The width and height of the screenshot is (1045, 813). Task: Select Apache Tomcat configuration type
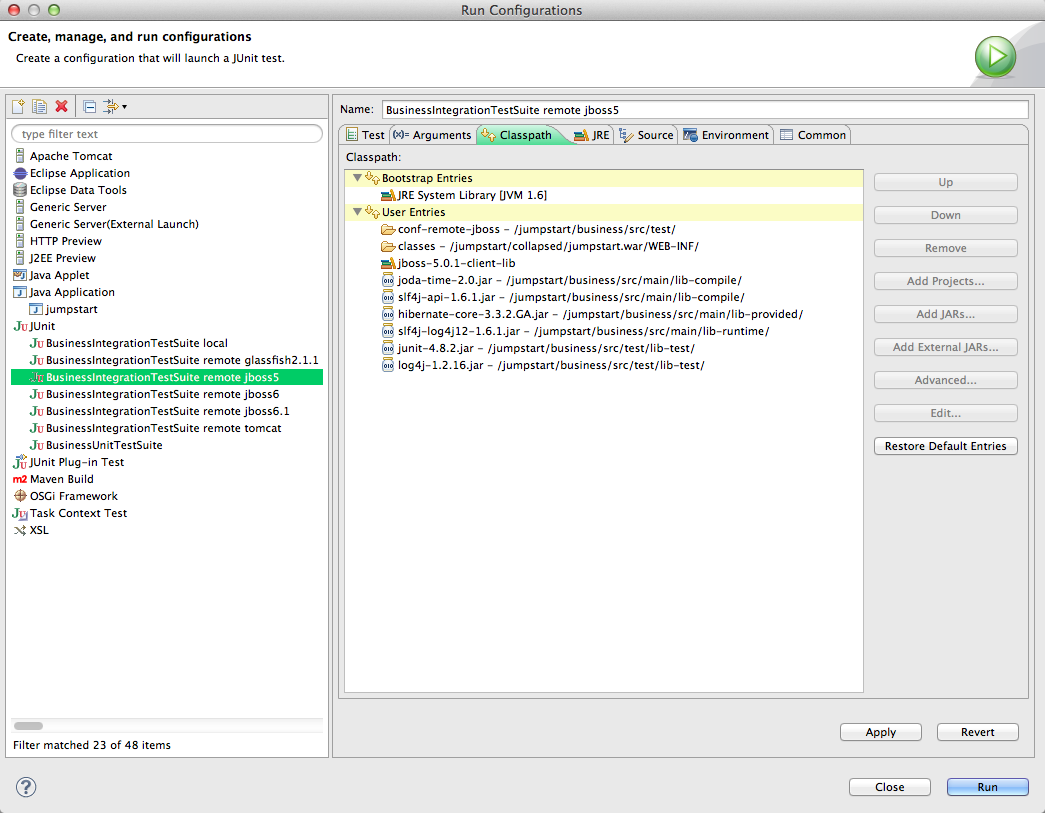pyautogui.click(x=70, y=156)
